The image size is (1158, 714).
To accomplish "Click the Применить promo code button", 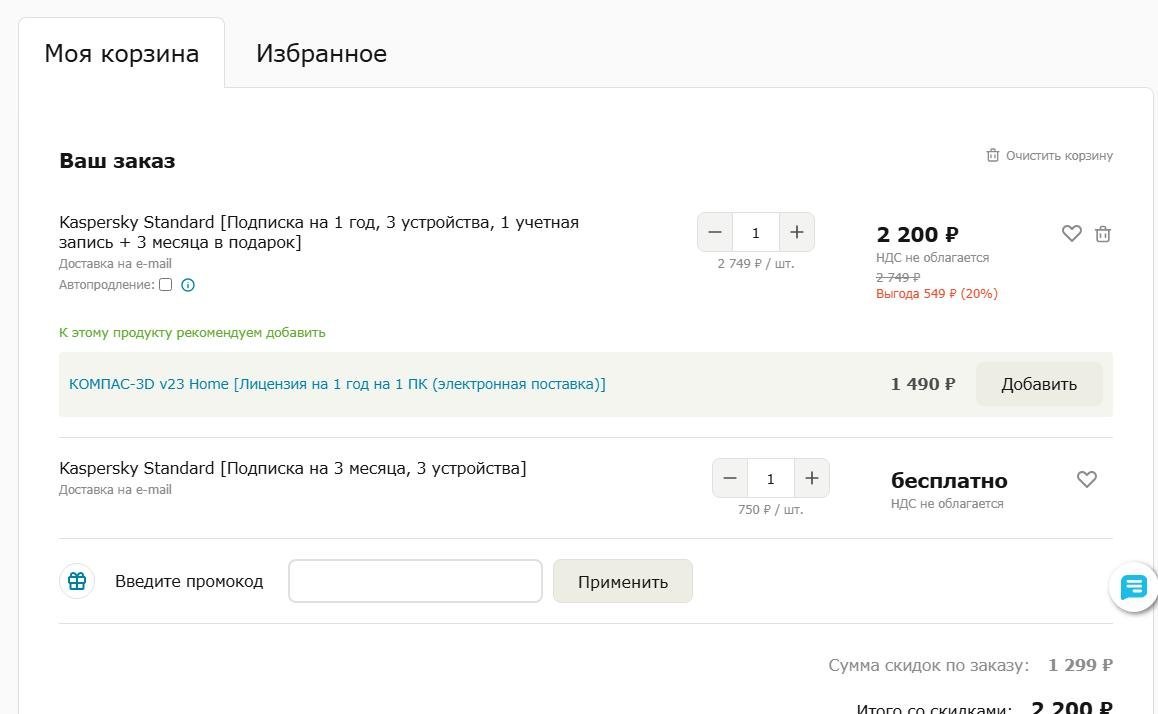I will pyautogui.click(x=622, y=581).
